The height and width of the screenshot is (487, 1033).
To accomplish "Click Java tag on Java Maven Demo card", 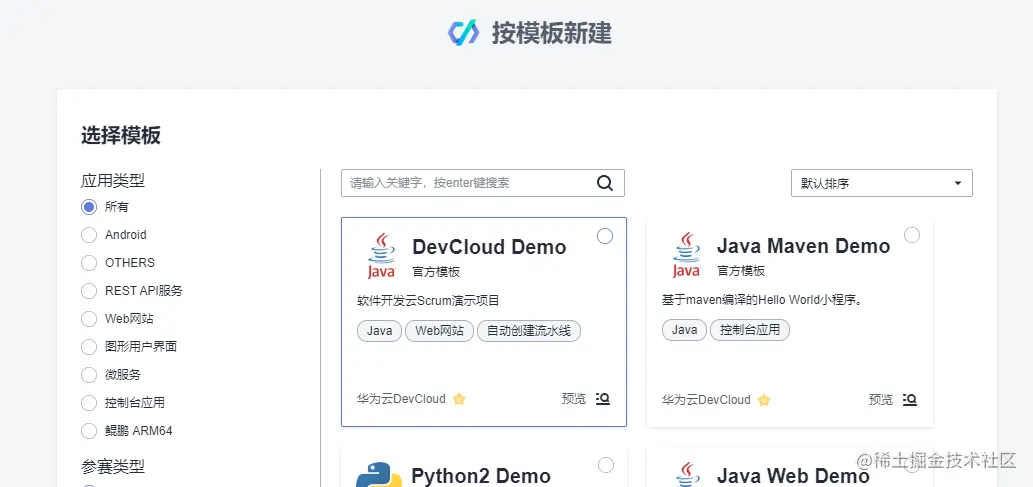I will (684, 329).
